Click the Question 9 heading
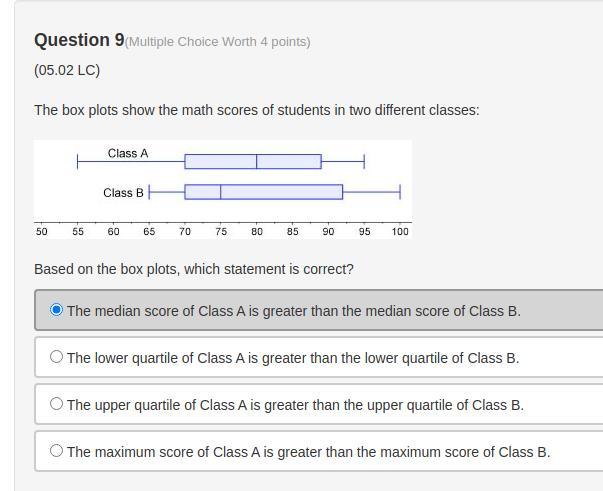The height and width of the screenshot is (491, 603). 79,40
